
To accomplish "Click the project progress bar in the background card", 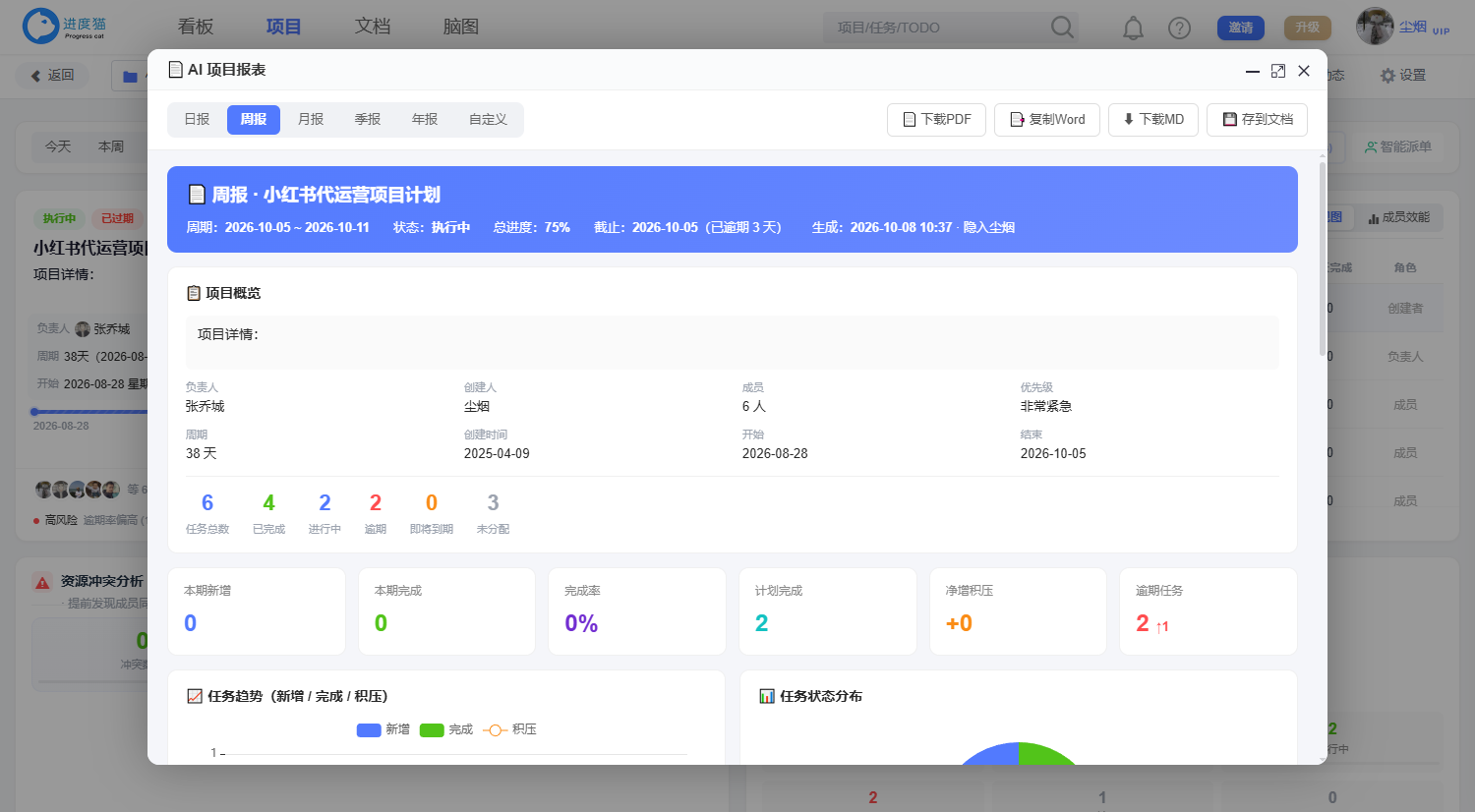I will [x=90, y=411].
